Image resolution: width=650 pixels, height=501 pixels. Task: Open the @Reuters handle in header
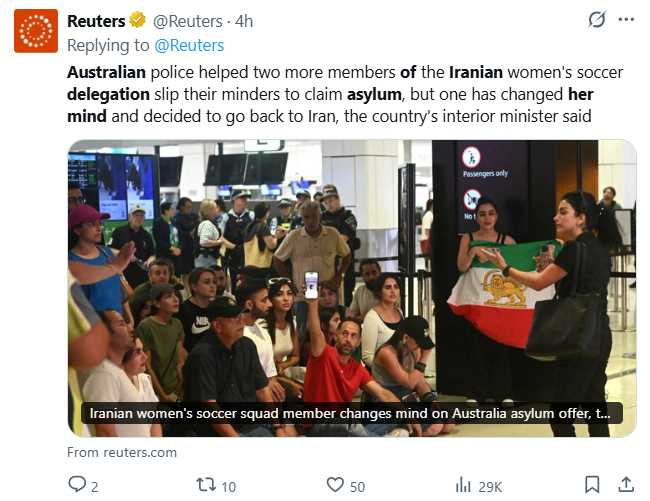coord(188,21)
